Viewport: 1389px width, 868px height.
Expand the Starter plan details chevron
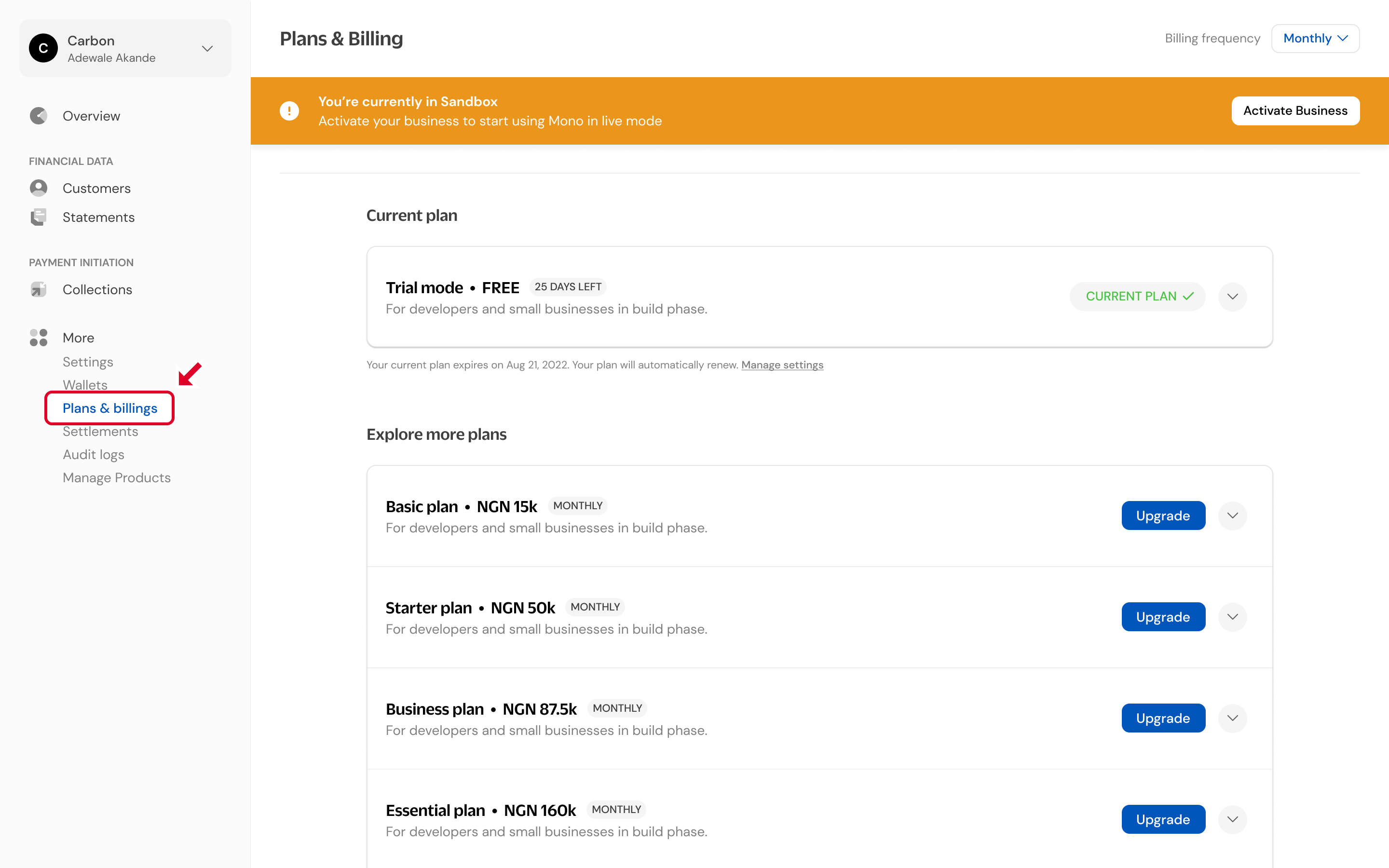(x=1232, y=617)
